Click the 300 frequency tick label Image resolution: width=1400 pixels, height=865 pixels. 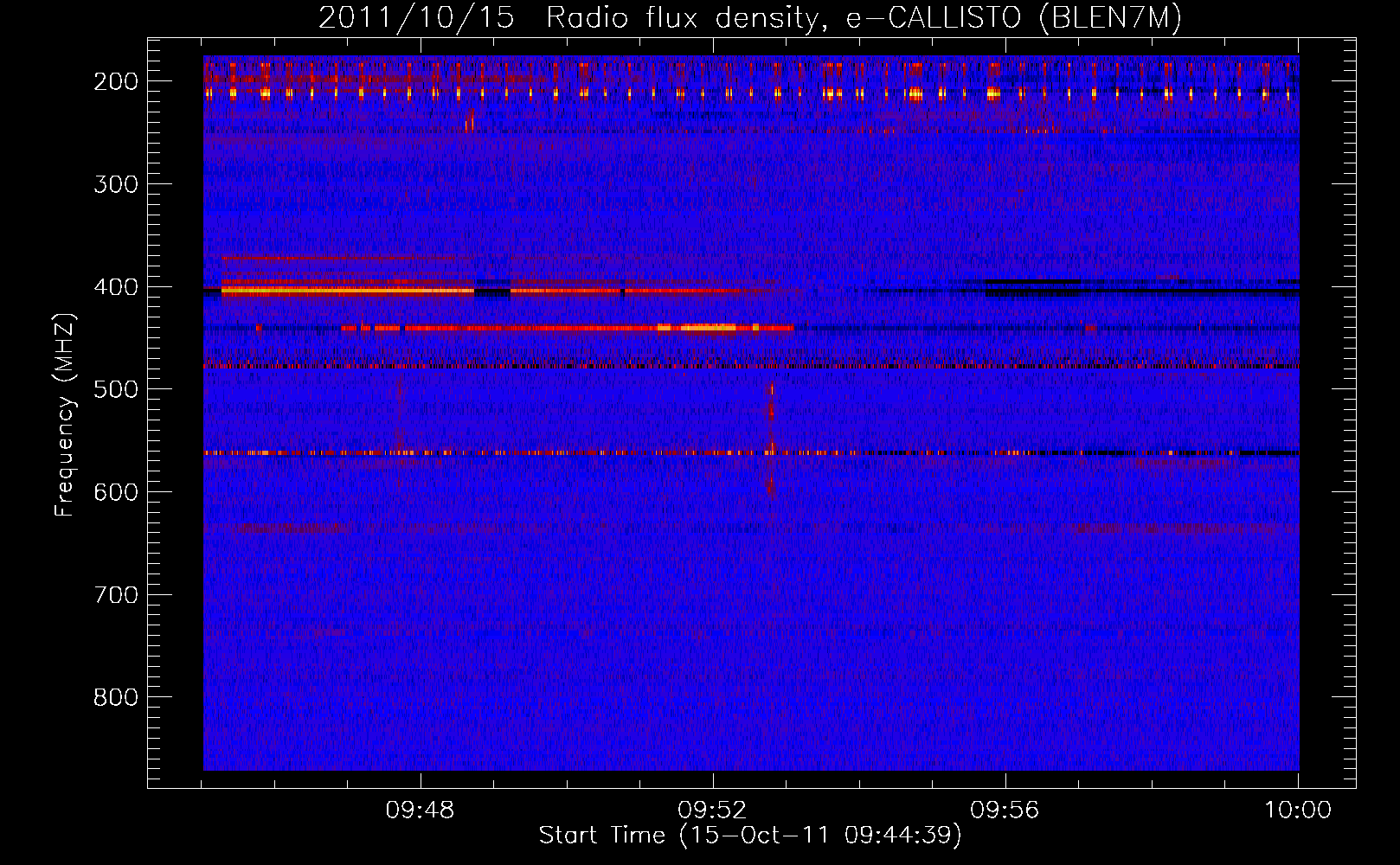115,184
